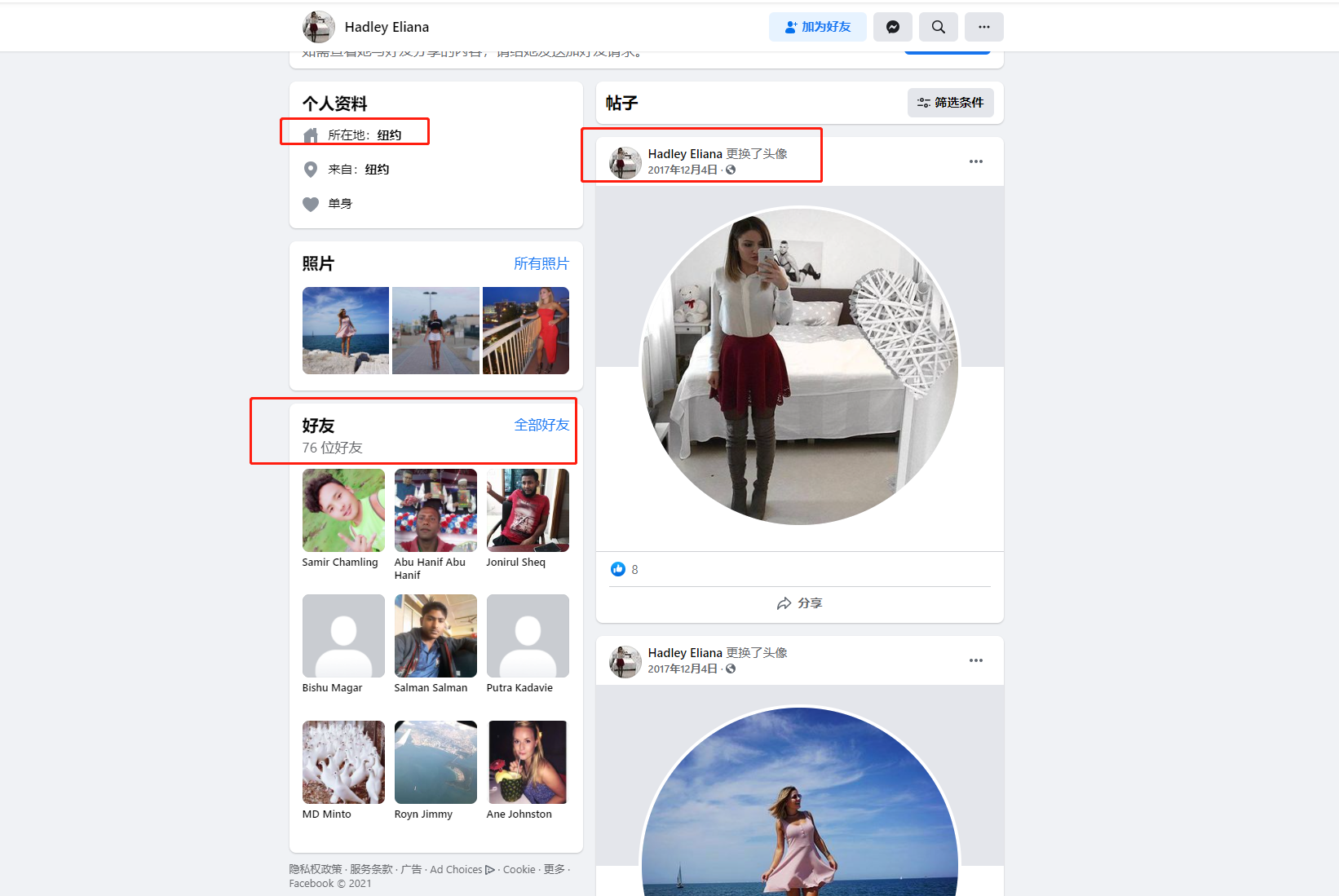Viewport: 1339px width, 896px height.
Task: Open Ane Johnston friend photo
Action: (x=528, y=762)
